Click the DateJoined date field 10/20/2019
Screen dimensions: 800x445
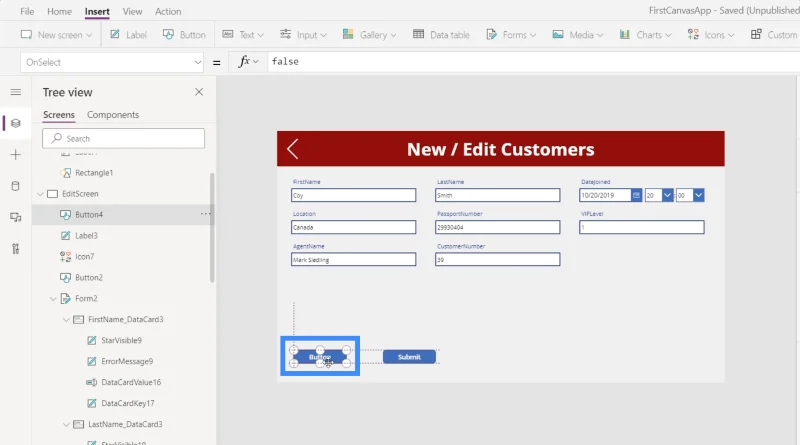[605, 195]
